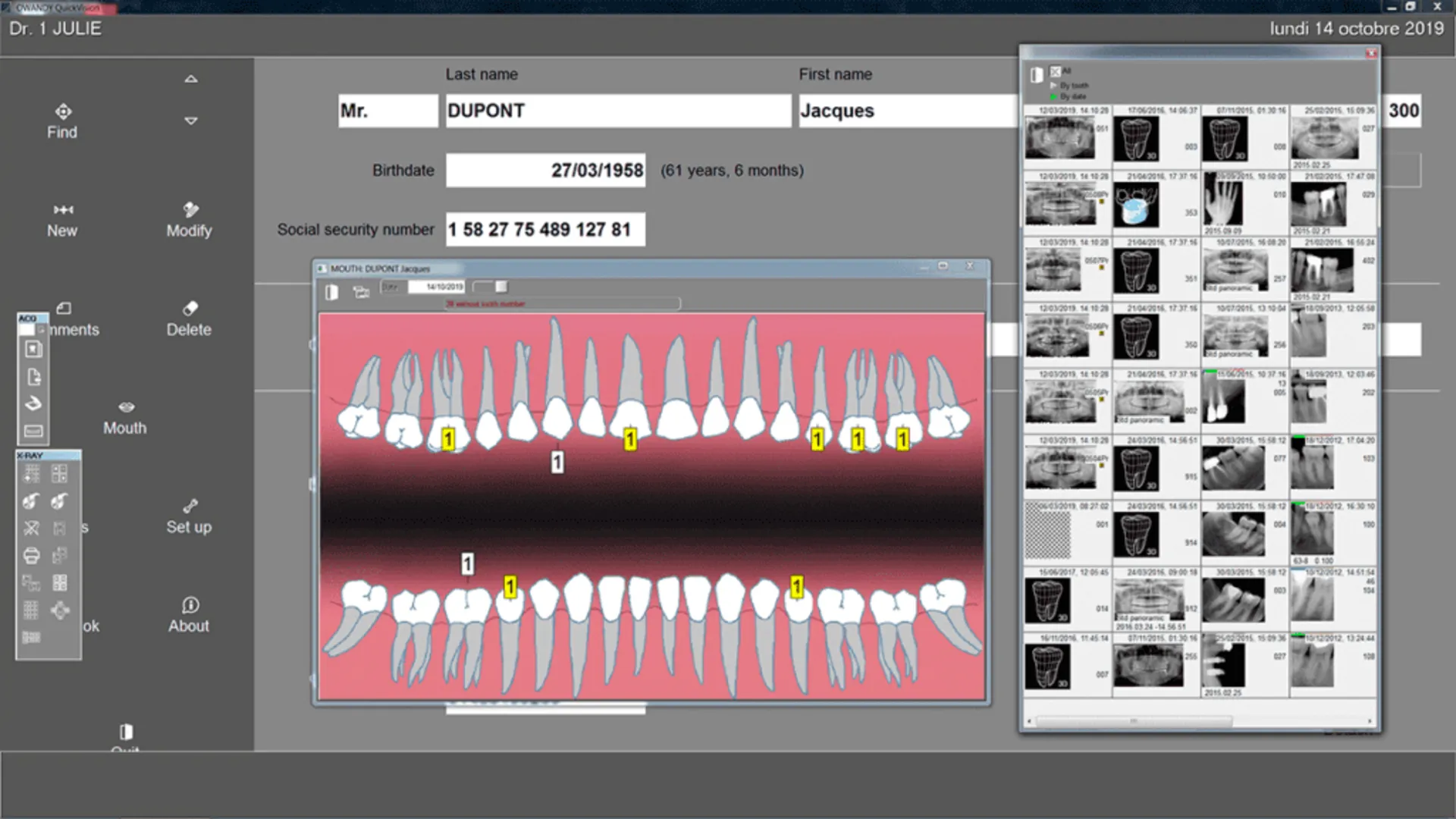Click the Last name field DUPONT
This screenshot has width=1456, height=819.
[617, 111]
